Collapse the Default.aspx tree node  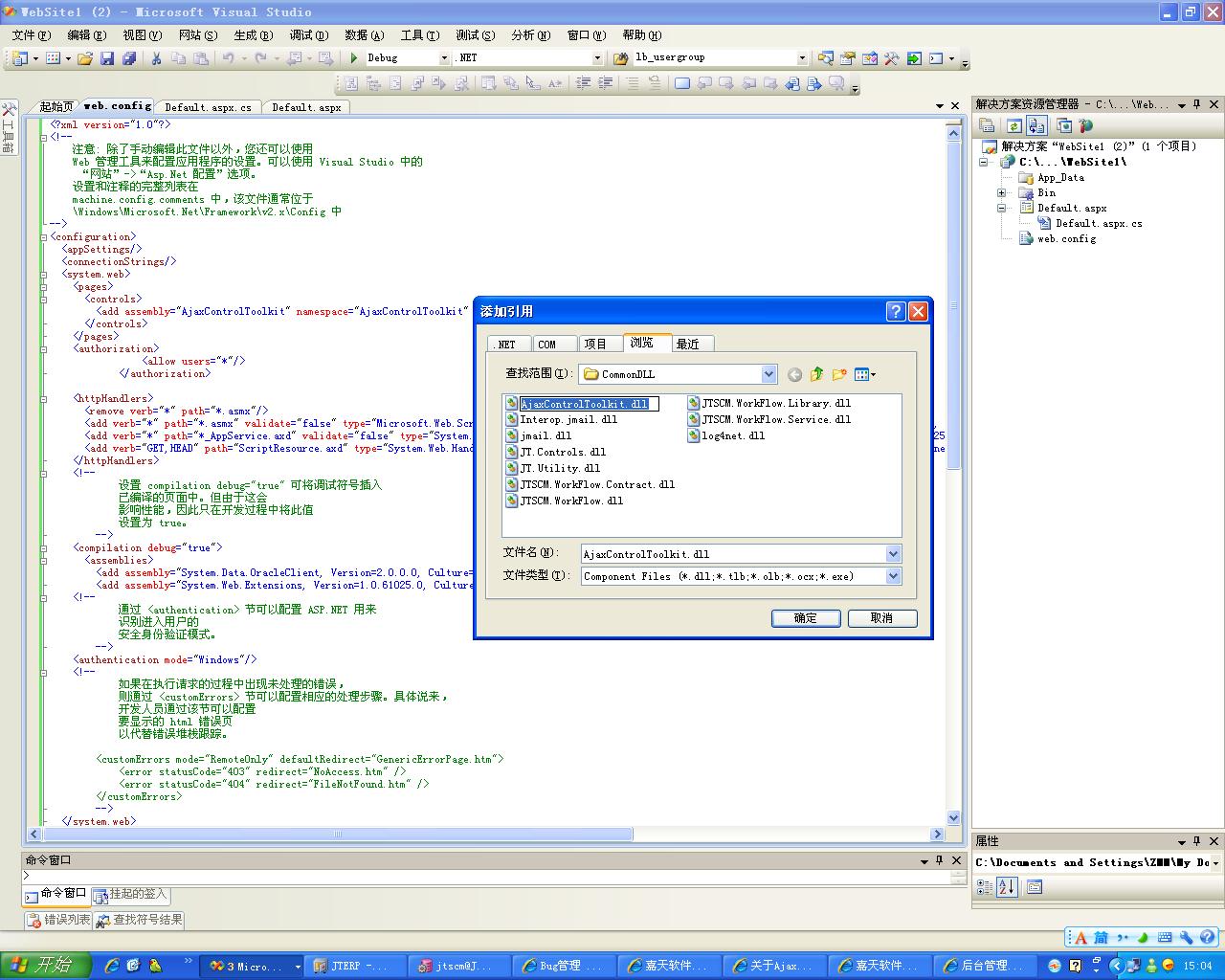(x=1001, y=208)
